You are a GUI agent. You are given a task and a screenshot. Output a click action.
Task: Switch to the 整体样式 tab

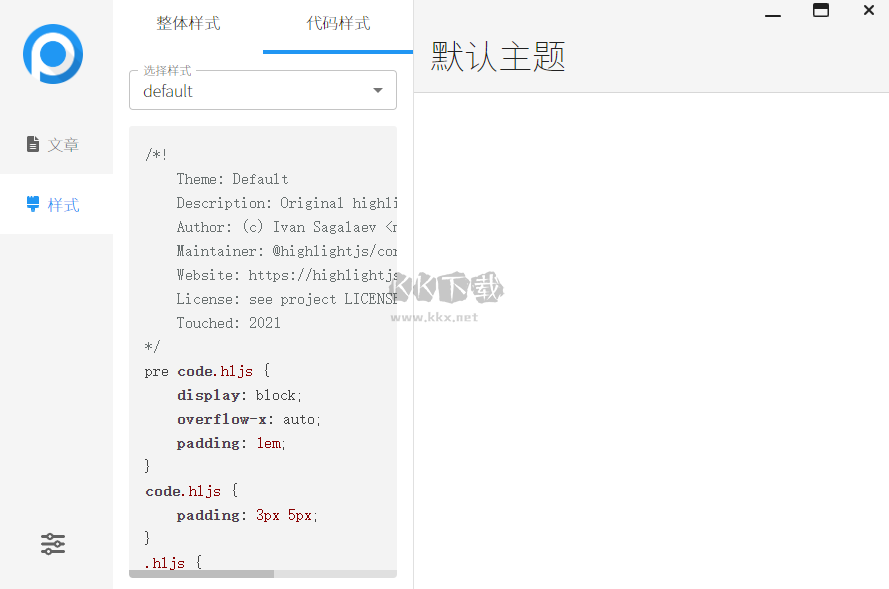pyautogui.click(x=188, y=22)
